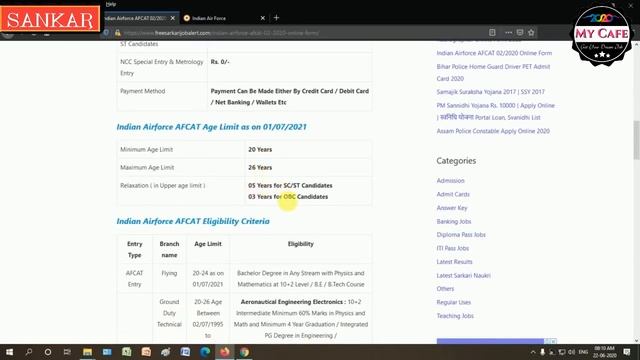Open the ITI Pass Jobs category
640x360 pixels.
point(453,248)
